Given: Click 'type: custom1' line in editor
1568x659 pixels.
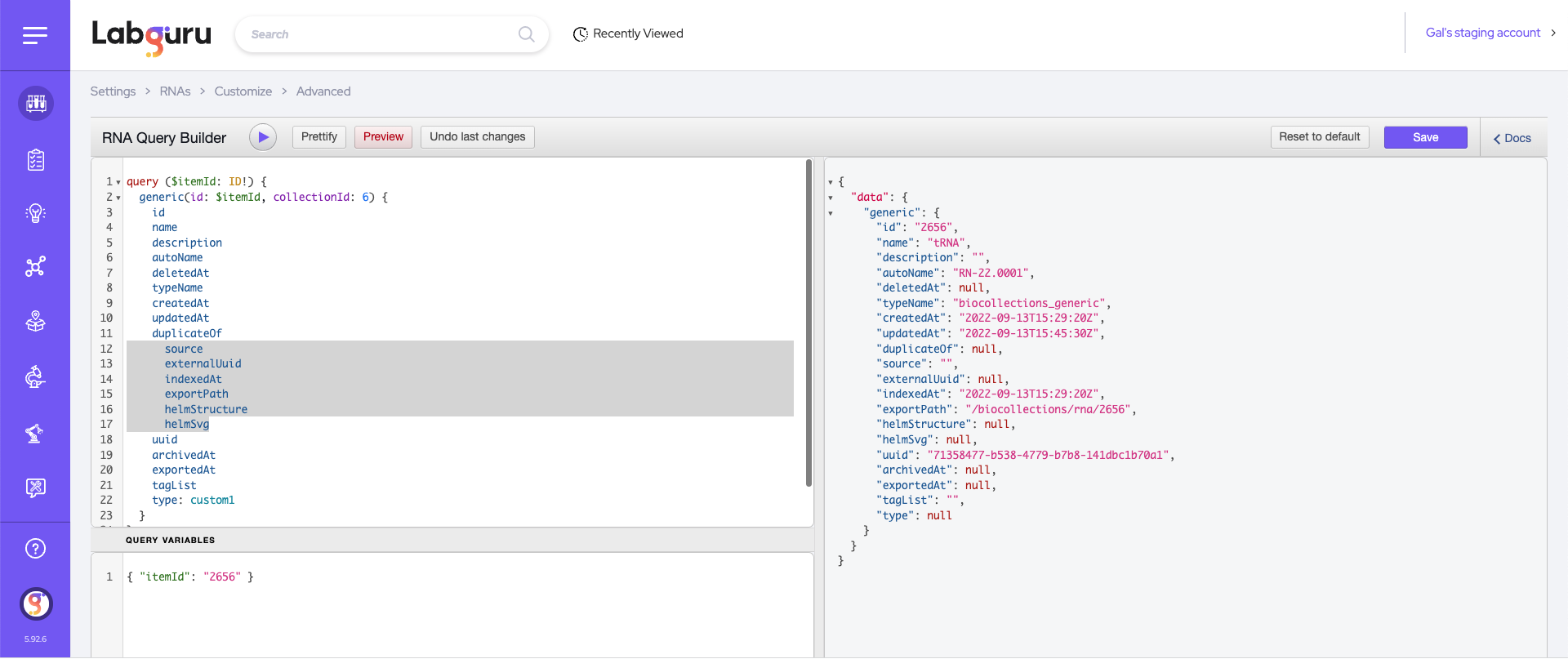Looking at the screenshot, I should click(x=194, y=501).
